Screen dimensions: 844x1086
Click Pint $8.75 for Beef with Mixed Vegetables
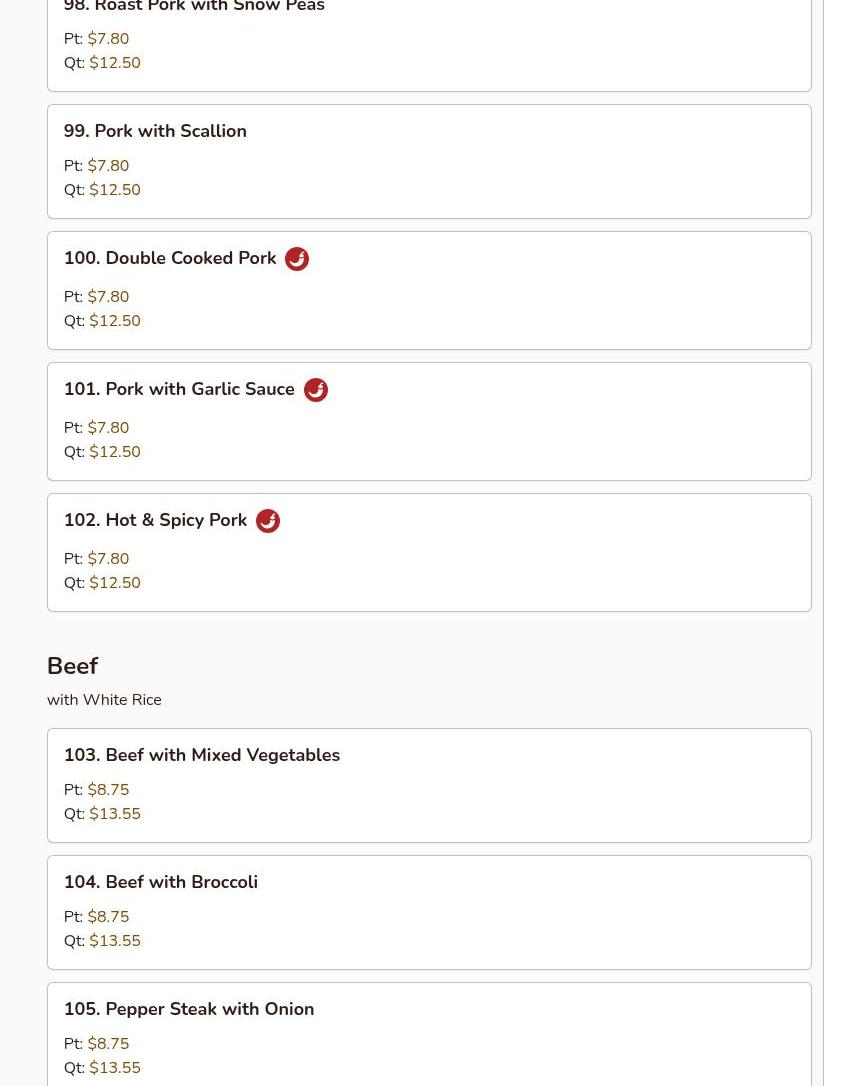pyautogui.click(x=108, y=790)
